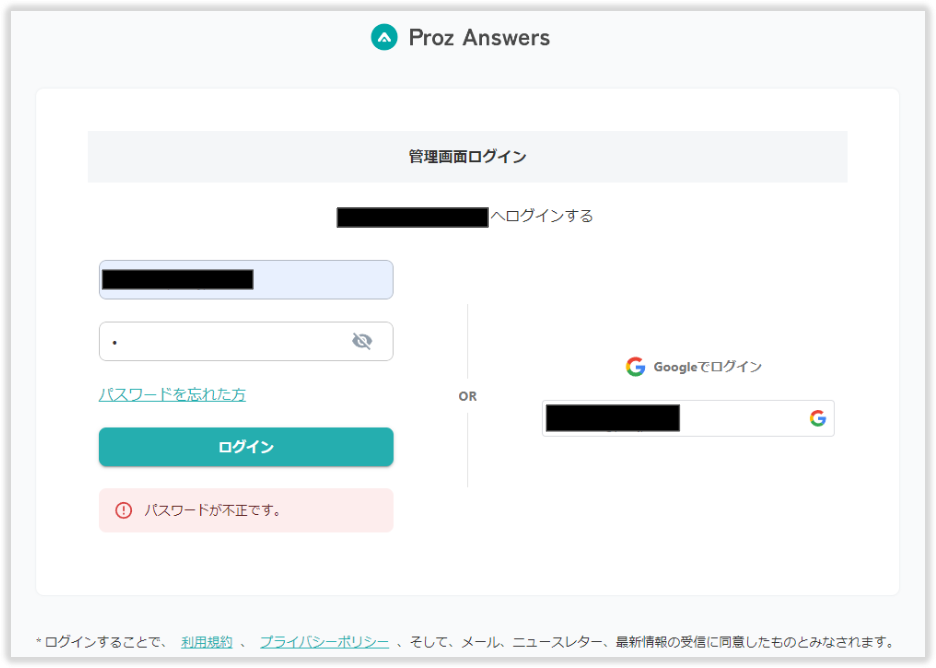
Task: Click the Proz Answers title text
Action: coord(479,38)
